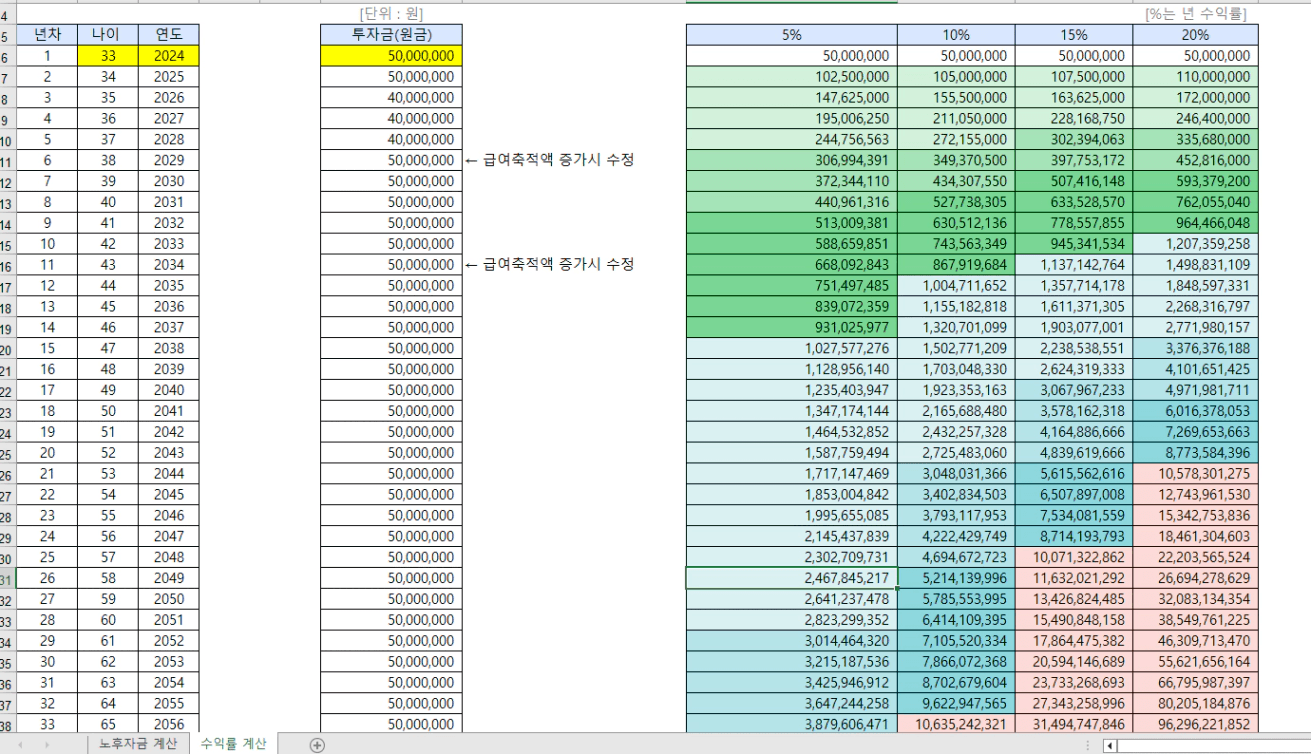Select the 15% column header cell
This screenshot has height=754, width=1311.
[1074, 35]
